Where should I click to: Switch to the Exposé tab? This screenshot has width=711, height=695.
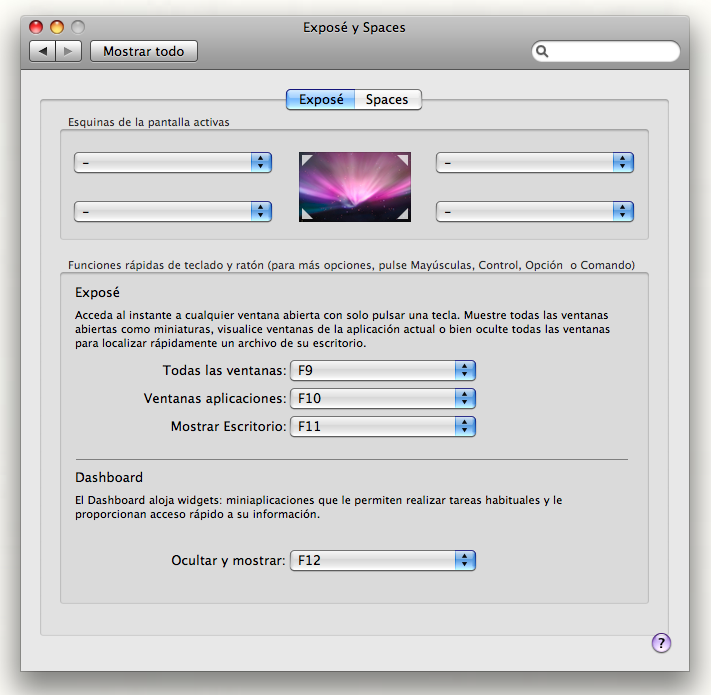click(x=321, y=99)
